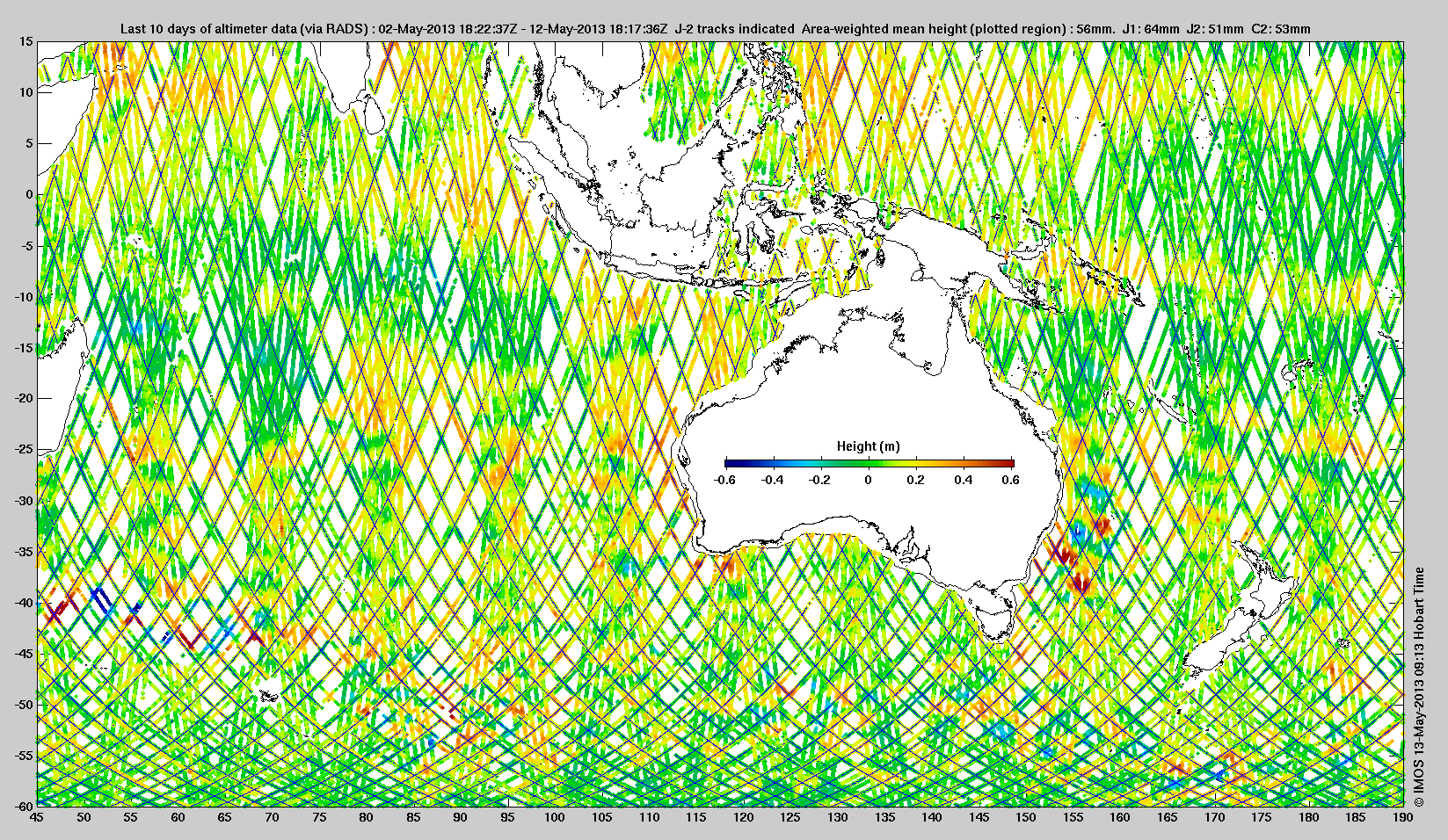The width and height of the screenshot is (1448, 840).
Task: Click colorbar tick label -0.4
Action: [x=773, y=481]
